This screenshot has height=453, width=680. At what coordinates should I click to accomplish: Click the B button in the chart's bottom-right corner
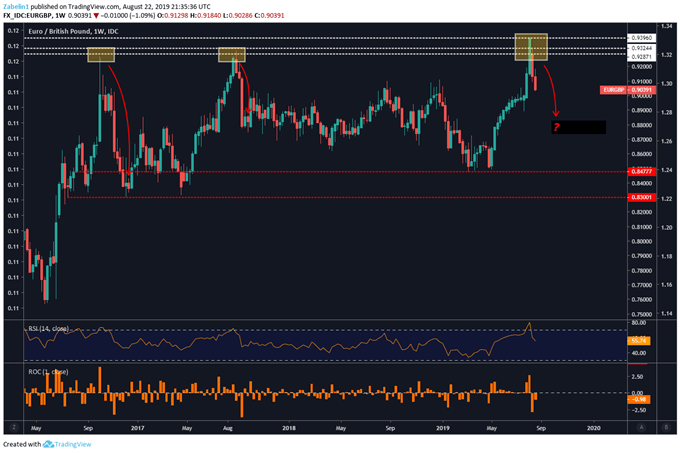pyautogui.click(x=666, y=427)
